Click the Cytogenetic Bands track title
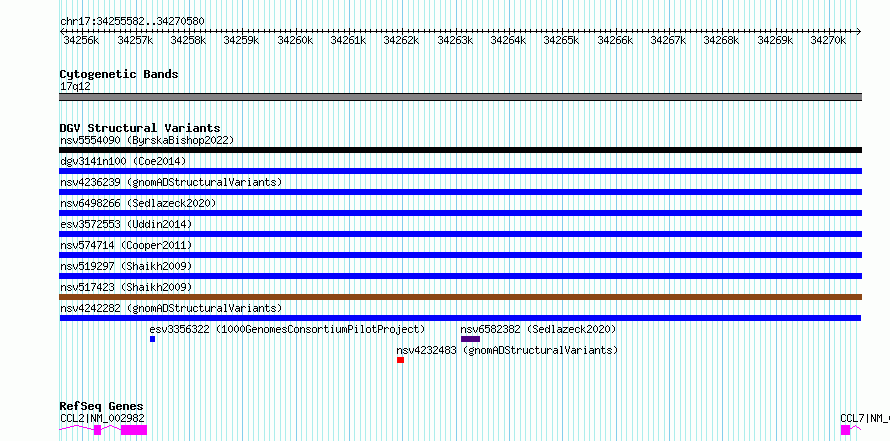Screen dimensions: 890x441 click(119, 74)
